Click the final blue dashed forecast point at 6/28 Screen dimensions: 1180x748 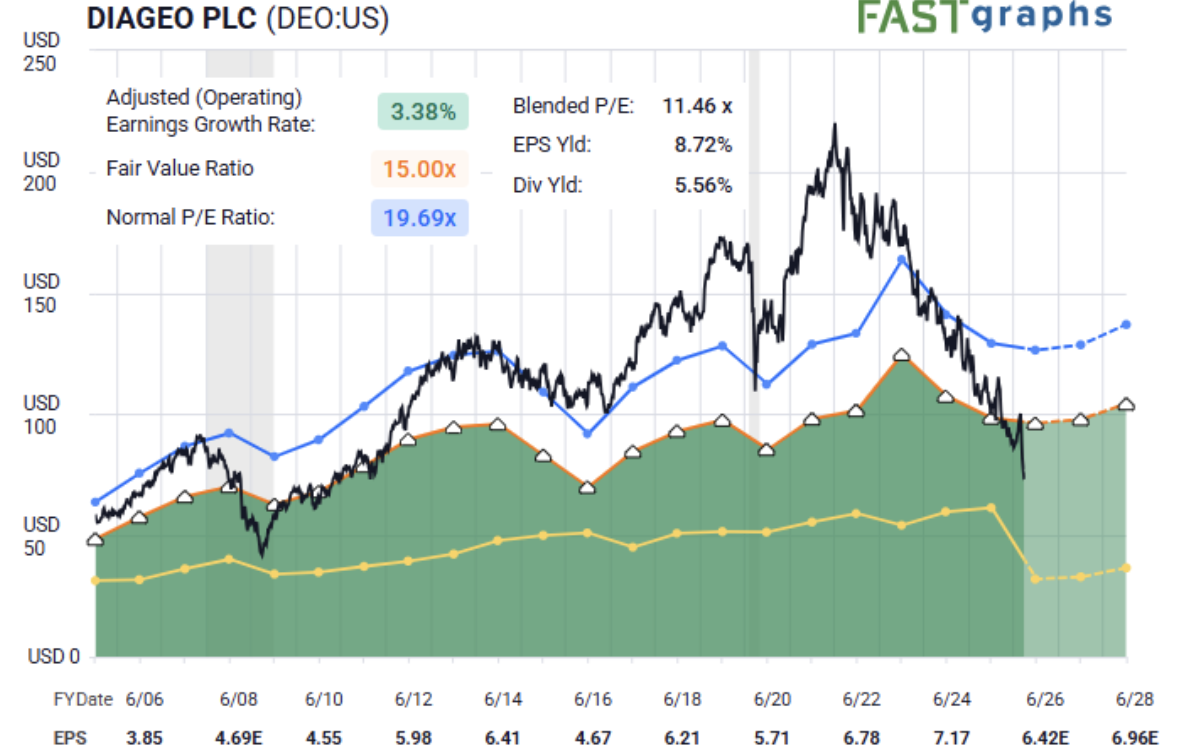1126,325
